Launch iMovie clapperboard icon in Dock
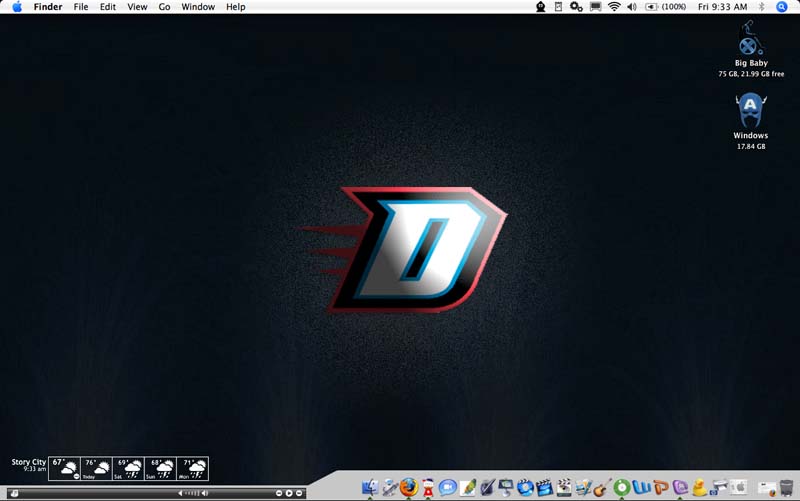Image resolution: width=800 pixels, height=501 pixels. (x=544, y=487)
